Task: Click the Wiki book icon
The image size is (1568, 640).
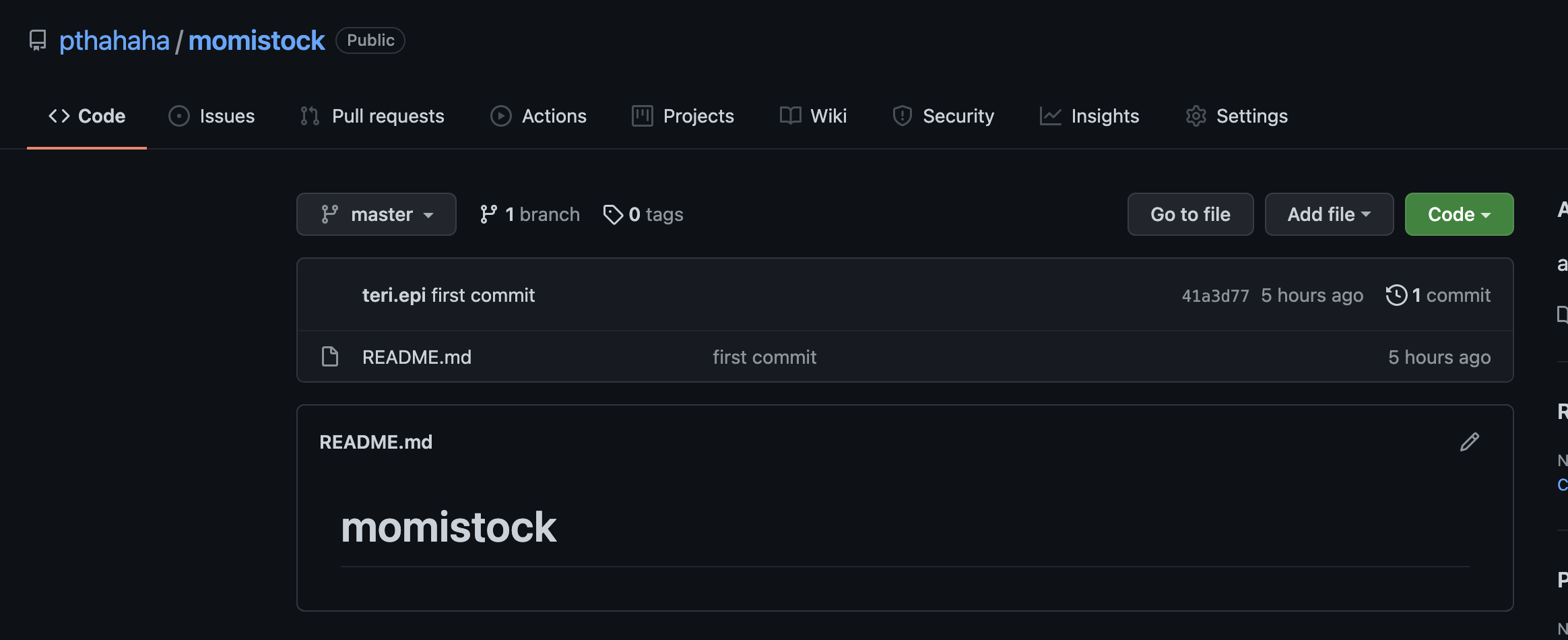Action: point(790,116)
